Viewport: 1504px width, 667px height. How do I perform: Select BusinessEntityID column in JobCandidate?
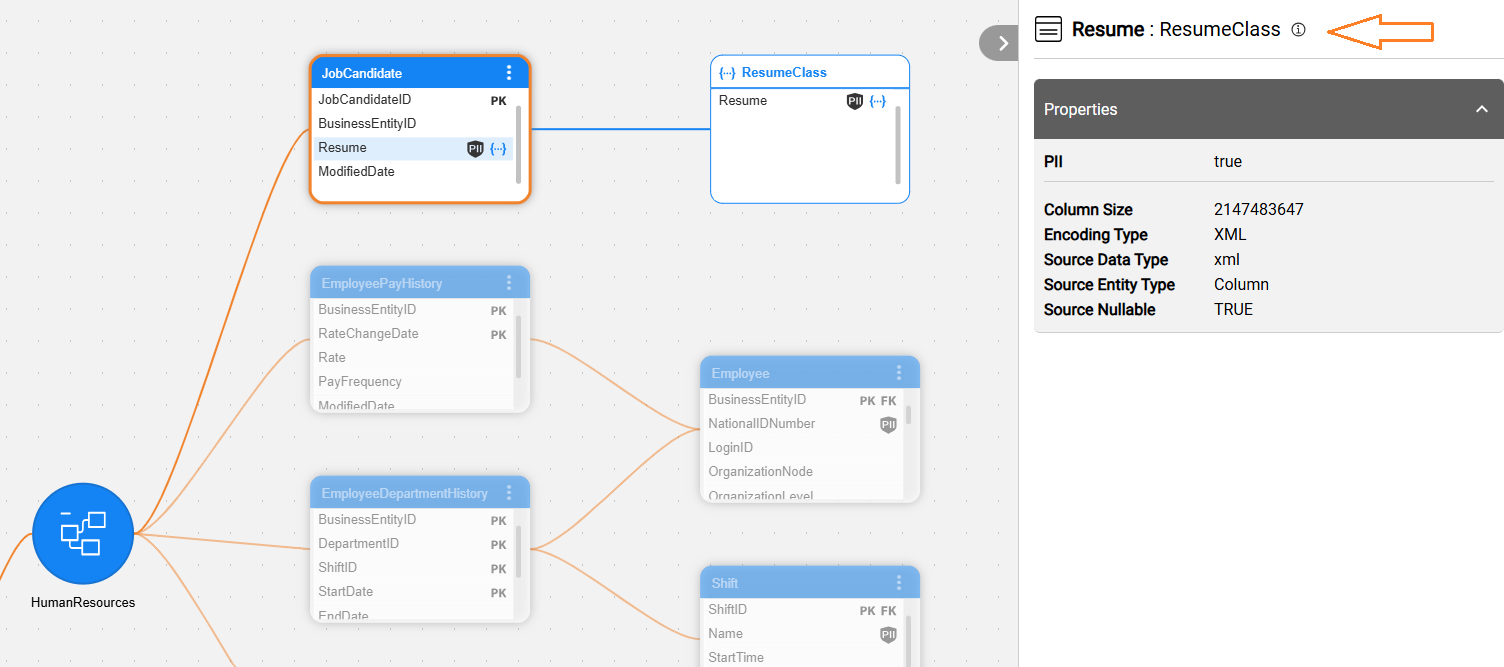(x=413, y=124)
